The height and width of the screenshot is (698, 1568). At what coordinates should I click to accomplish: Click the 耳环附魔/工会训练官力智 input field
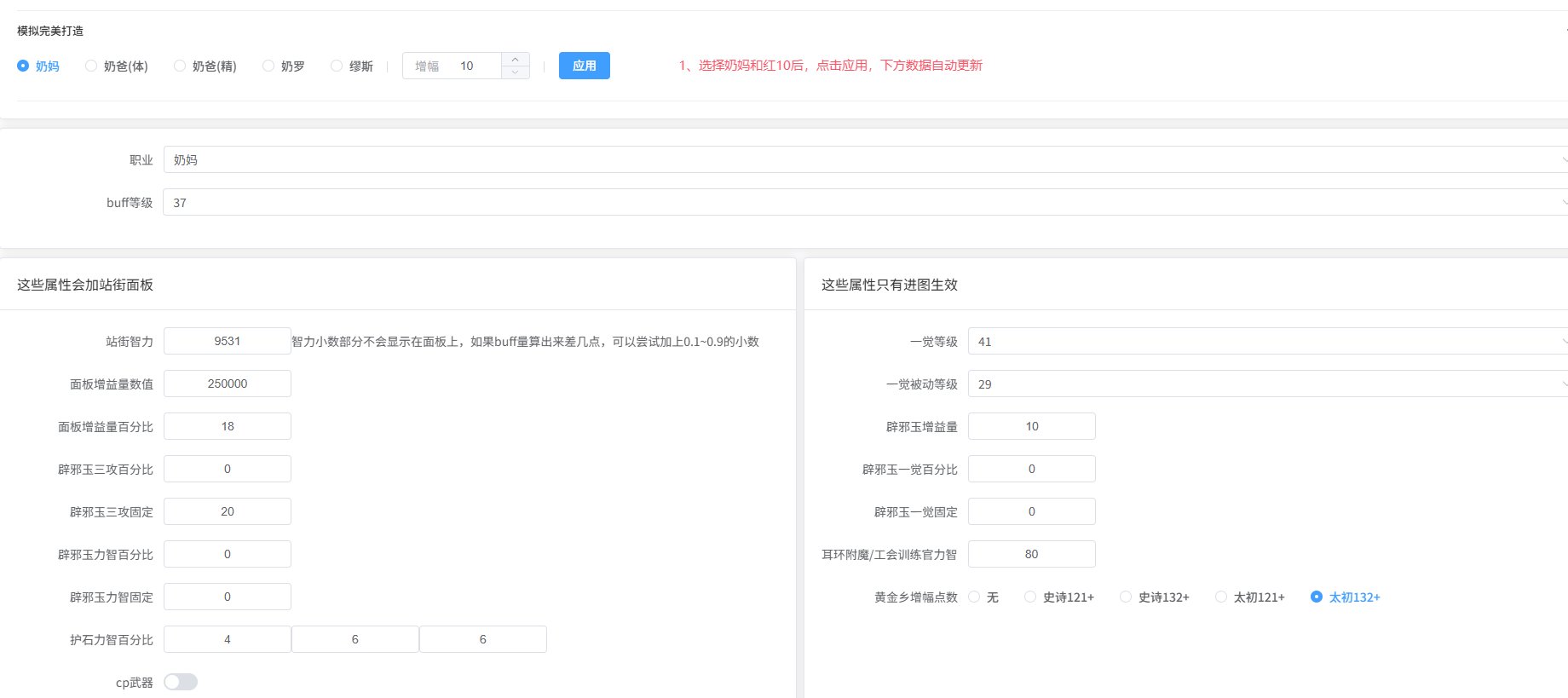[1032, 554]
